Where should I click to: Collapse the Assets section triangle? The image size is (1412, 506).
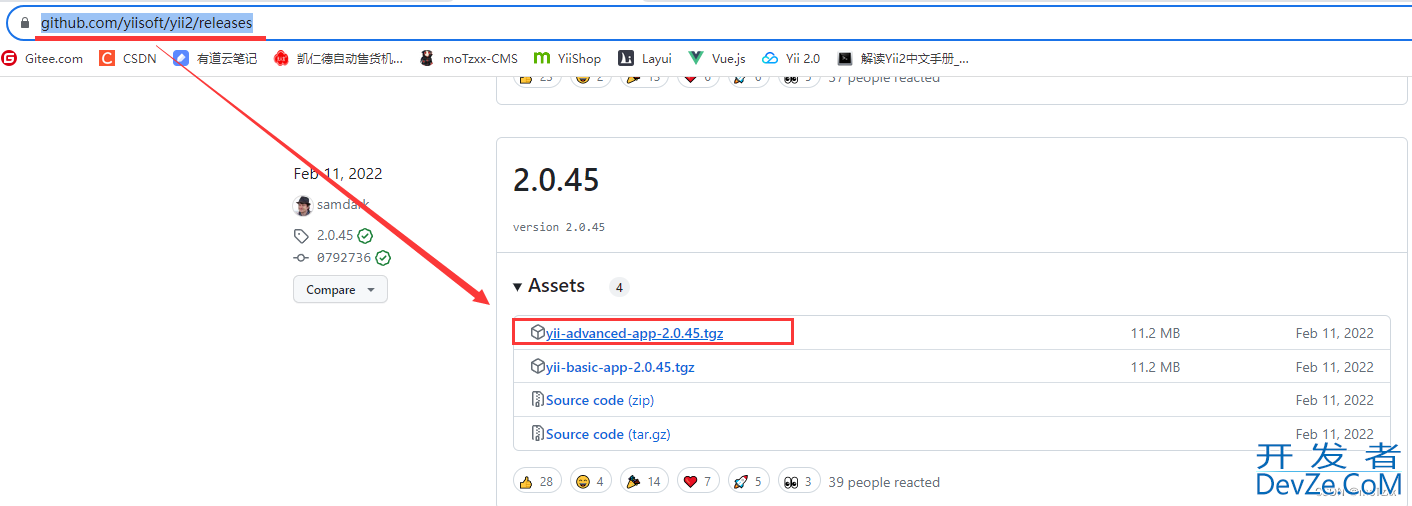click(518, 287)
